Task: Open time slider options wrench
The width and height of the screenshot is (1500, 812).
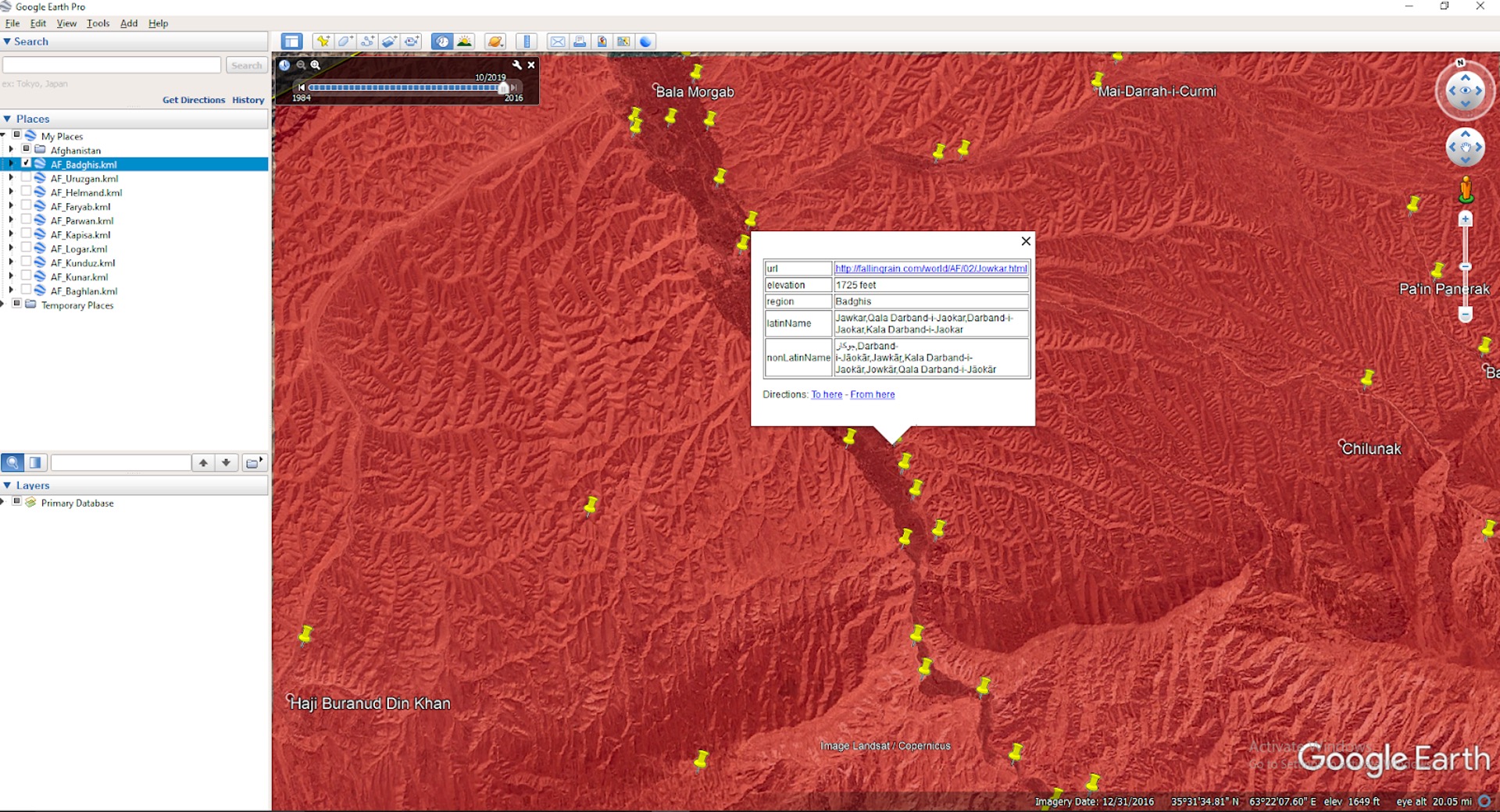Action: tap(516, 66)
